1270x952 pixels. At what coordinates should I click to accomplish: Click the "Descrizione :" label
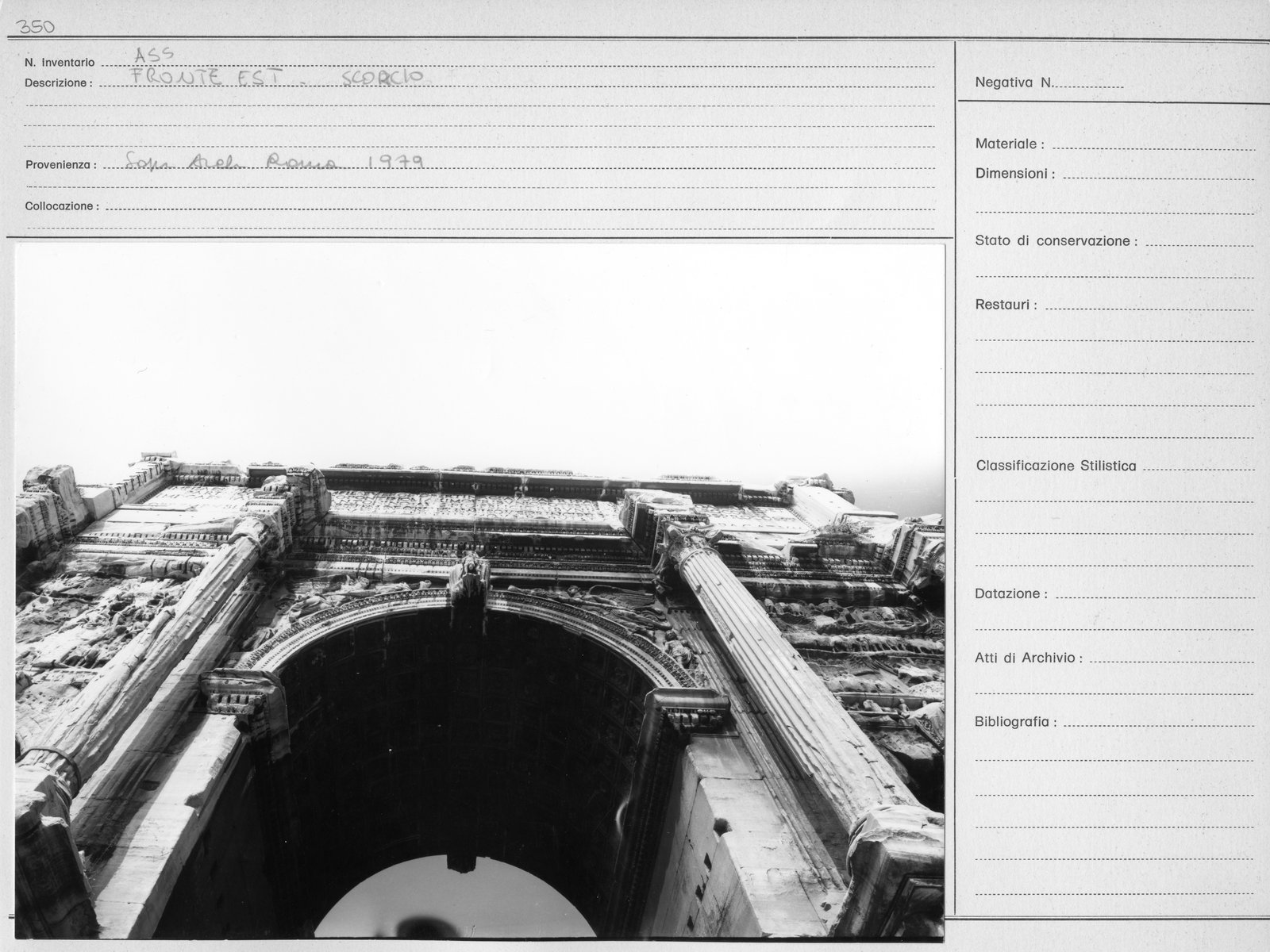tap(58, 83)
